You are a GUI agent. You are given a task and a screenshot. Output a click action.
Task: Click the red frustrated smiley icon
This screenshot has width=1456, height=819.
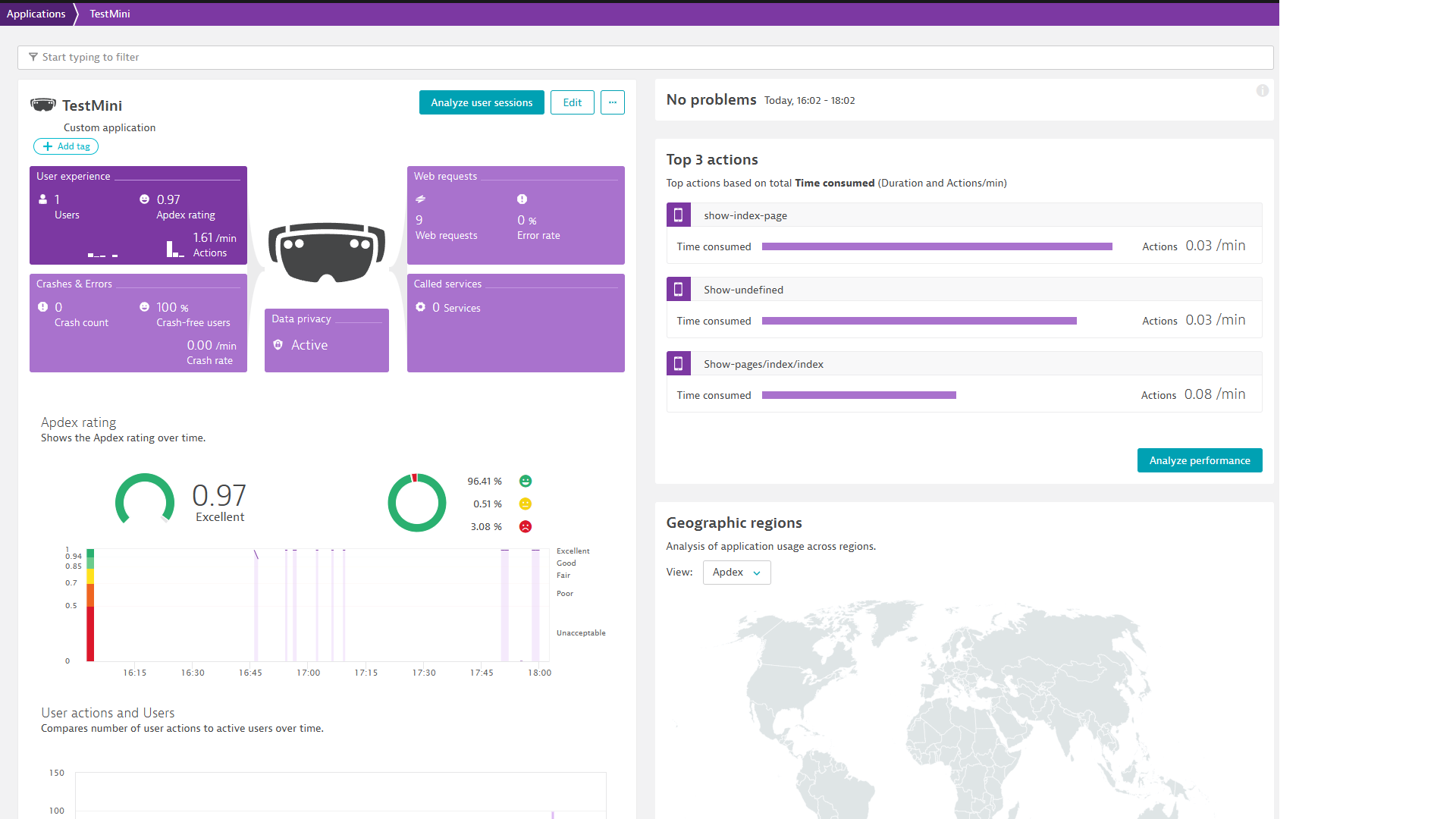click(x=526, y=527)
